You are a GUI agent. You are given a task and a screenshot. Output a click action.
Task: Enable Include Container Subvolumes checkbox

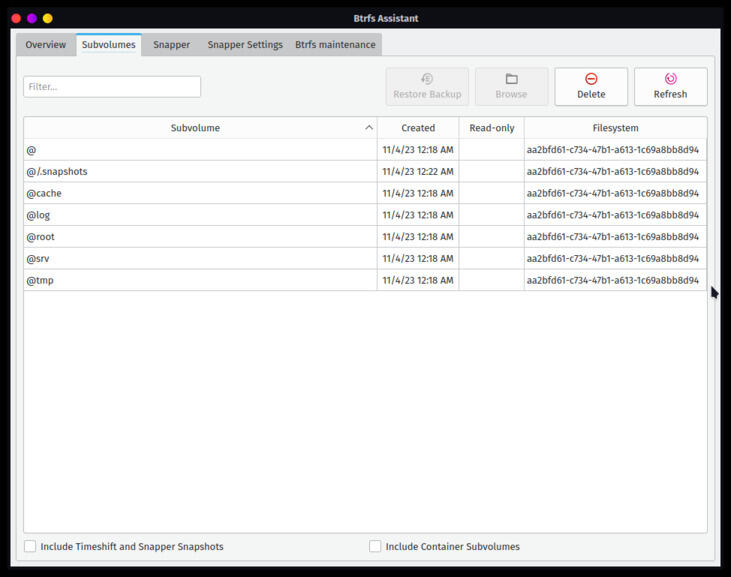pos(375,546)
